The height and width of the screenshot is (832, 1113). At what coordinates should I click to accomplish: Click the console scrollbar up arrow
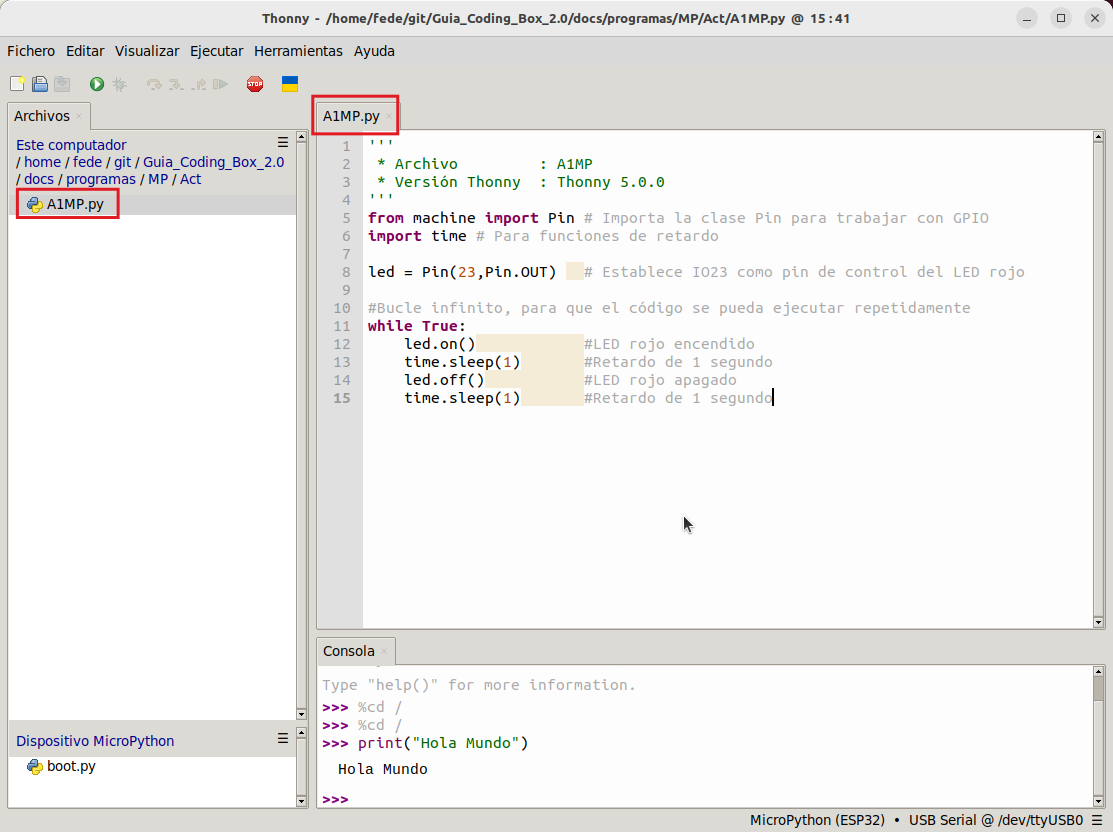[x=1098, y=671]
